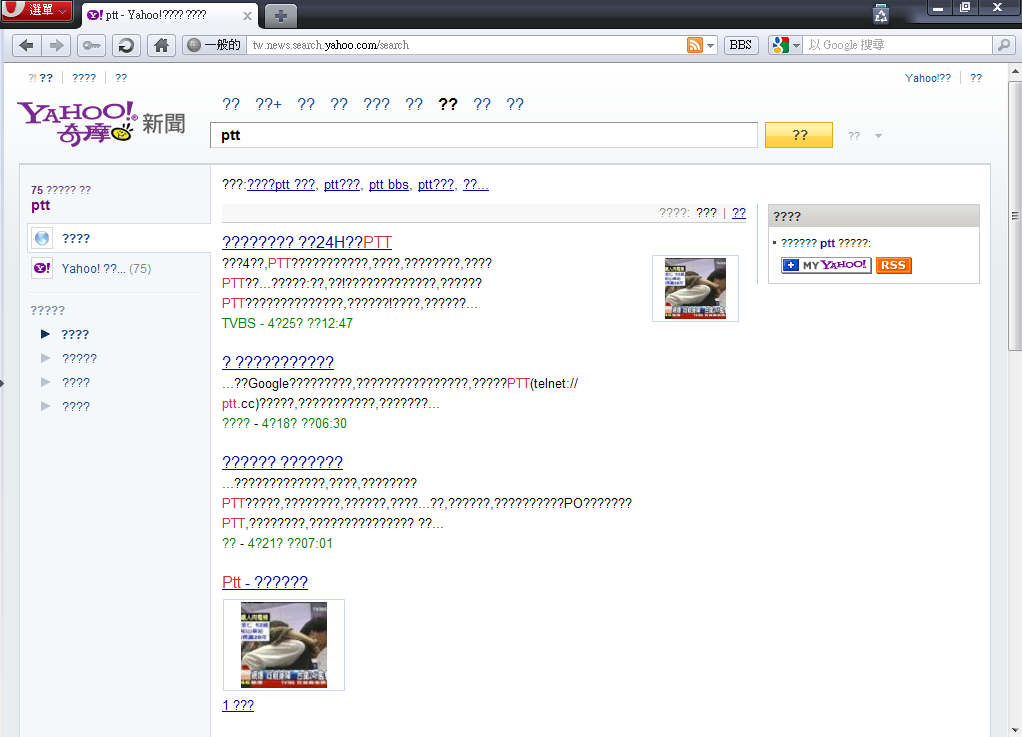Click the orange RSS button
Viewport: 1022px width, 737px height.
tap(894, 265)
